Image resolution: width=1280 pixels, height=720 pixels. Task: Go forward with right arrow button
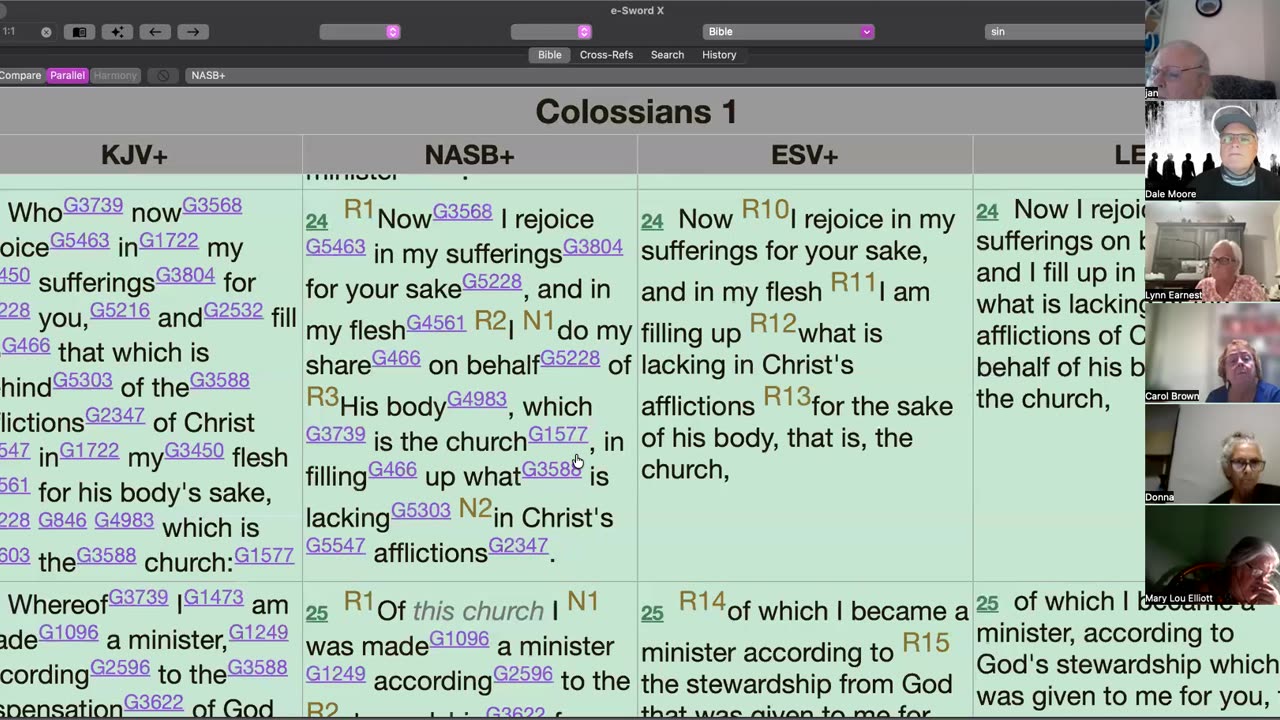[x=192, y=32]
